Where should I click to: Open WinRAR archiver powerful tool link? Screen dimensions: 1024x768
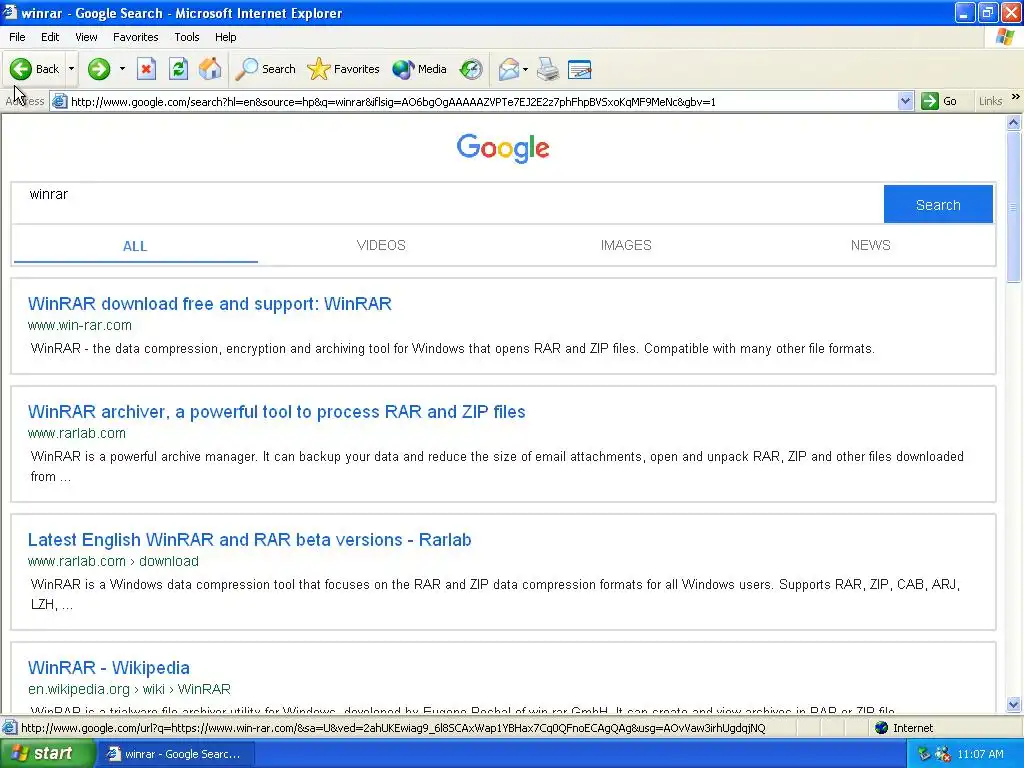click(276, 412)
